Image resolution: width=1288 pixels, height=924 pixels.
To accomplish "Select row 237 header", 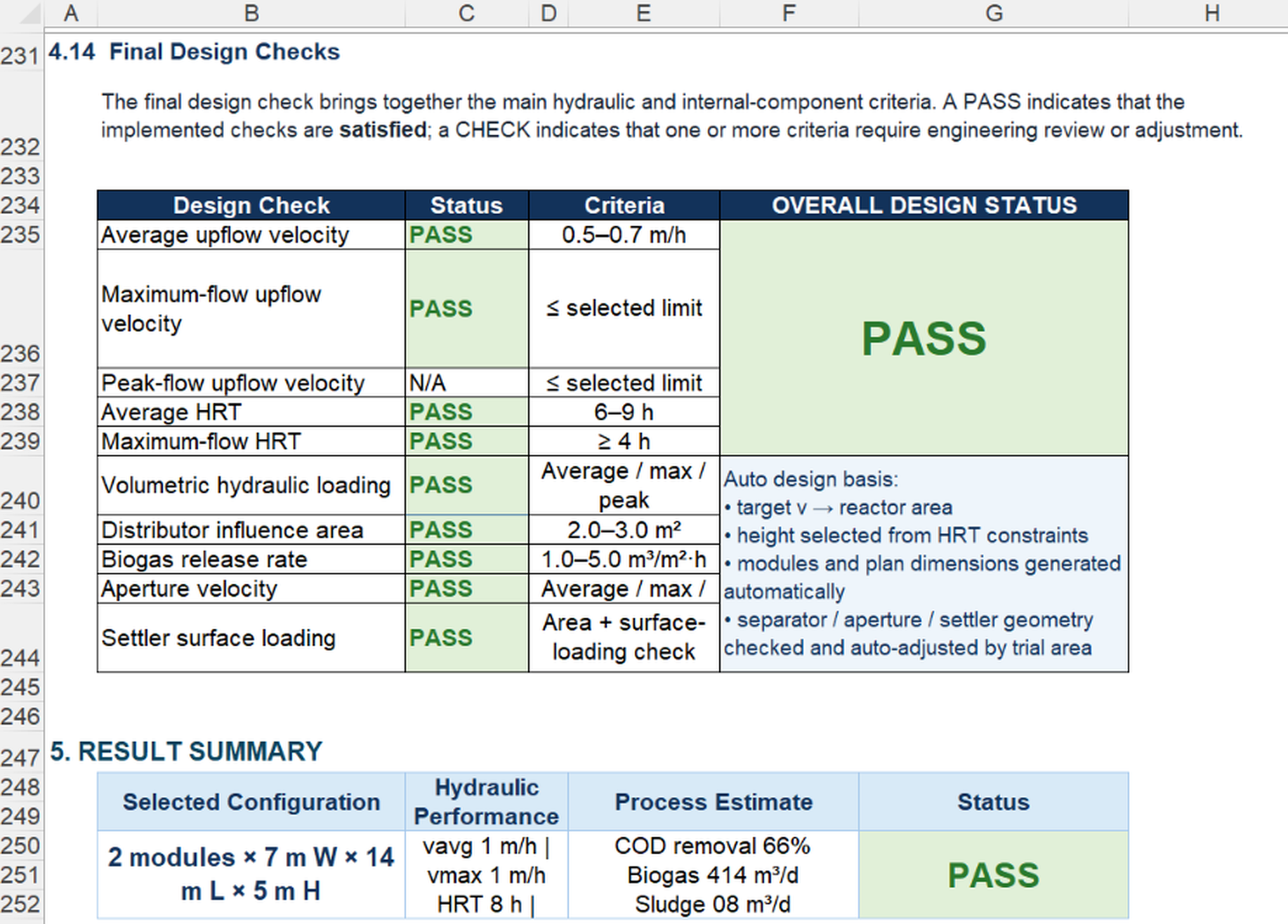I will (x=20, y=383).
